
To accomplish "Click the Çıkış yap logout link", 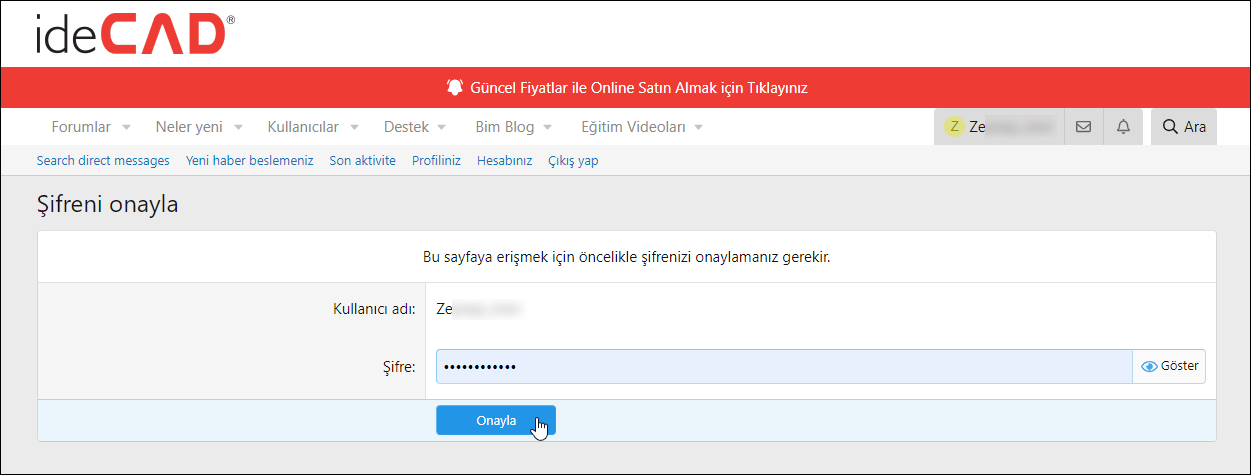I will pyautogui.click(x=573, y=160).
